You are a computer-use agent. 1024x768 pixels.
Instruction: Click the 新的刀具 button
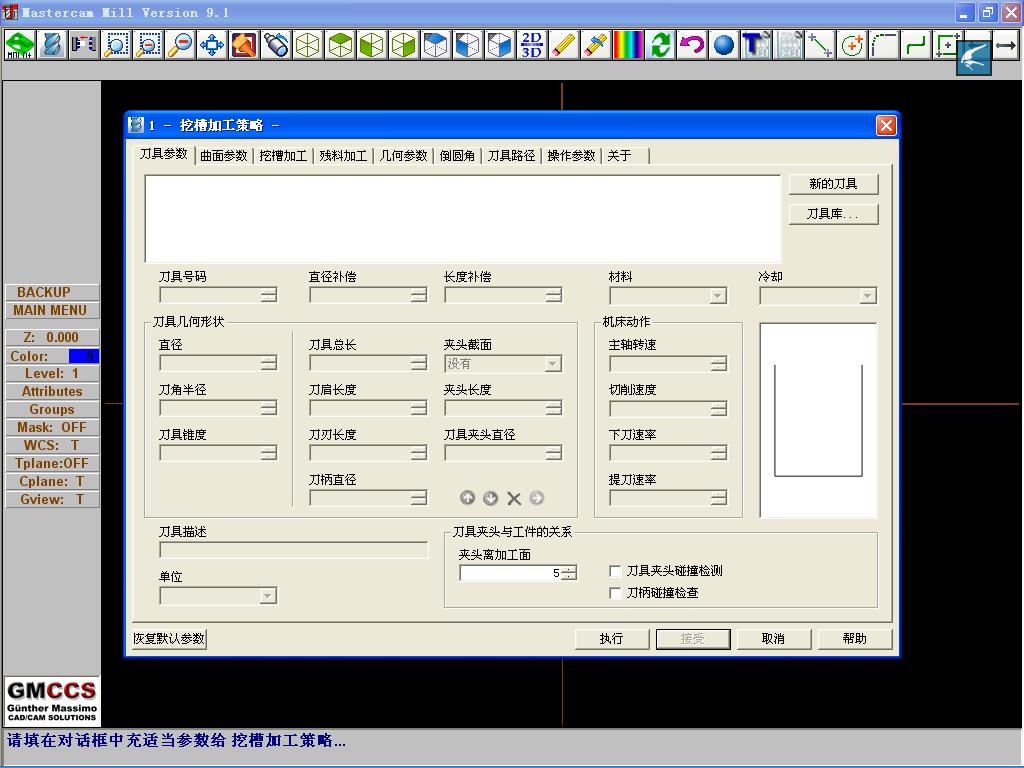[833, 184]
